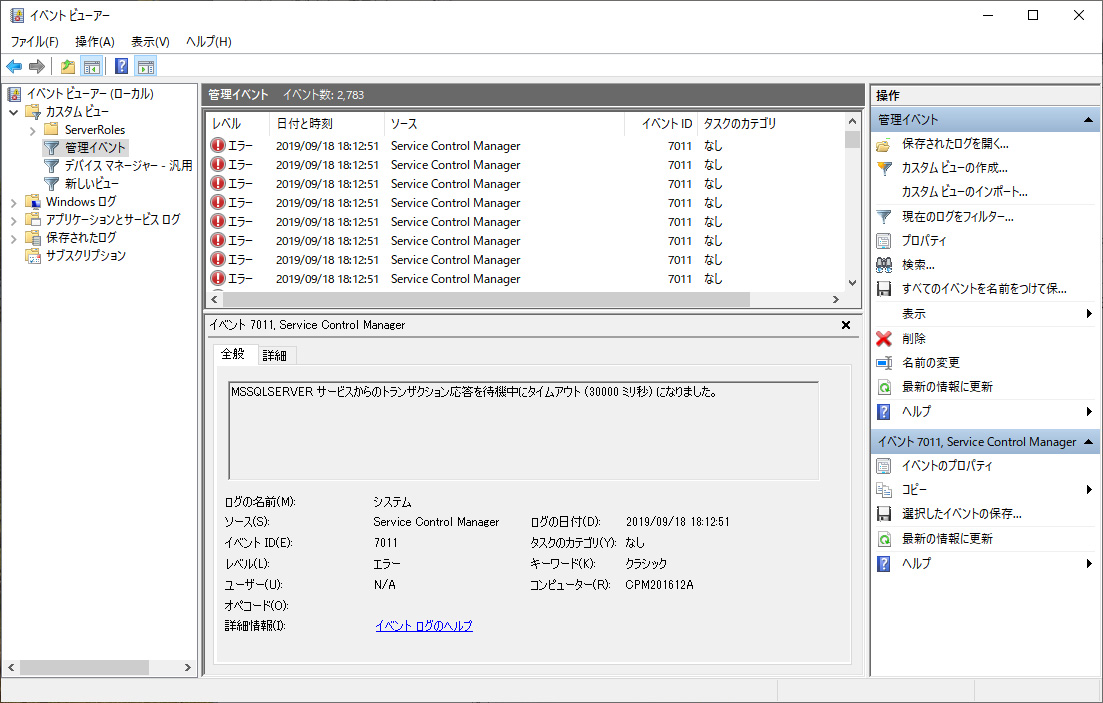Expand the ServerRoles tree node

[32, 131]
